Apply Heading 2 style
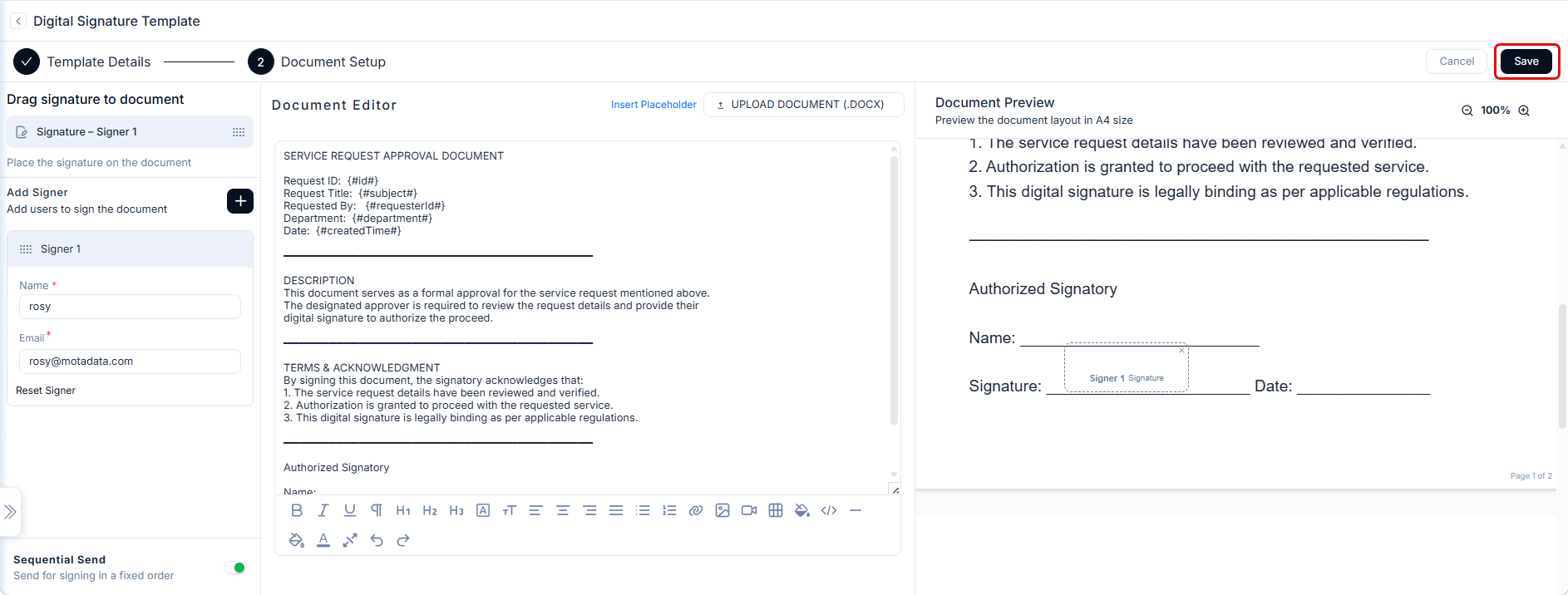 [x=430, y=510]
